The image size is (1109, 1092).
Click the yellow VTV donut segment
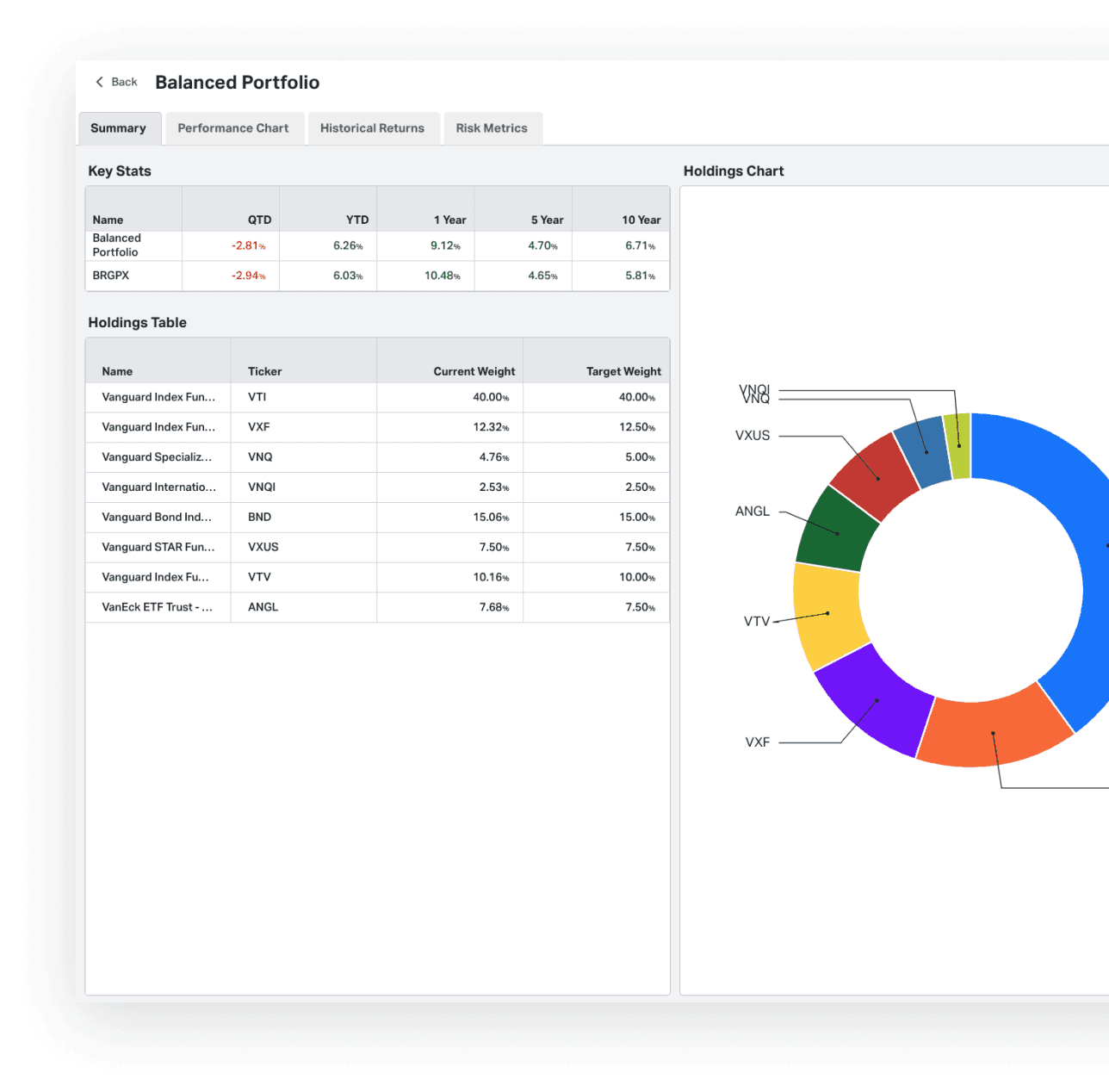click(825, 615)
